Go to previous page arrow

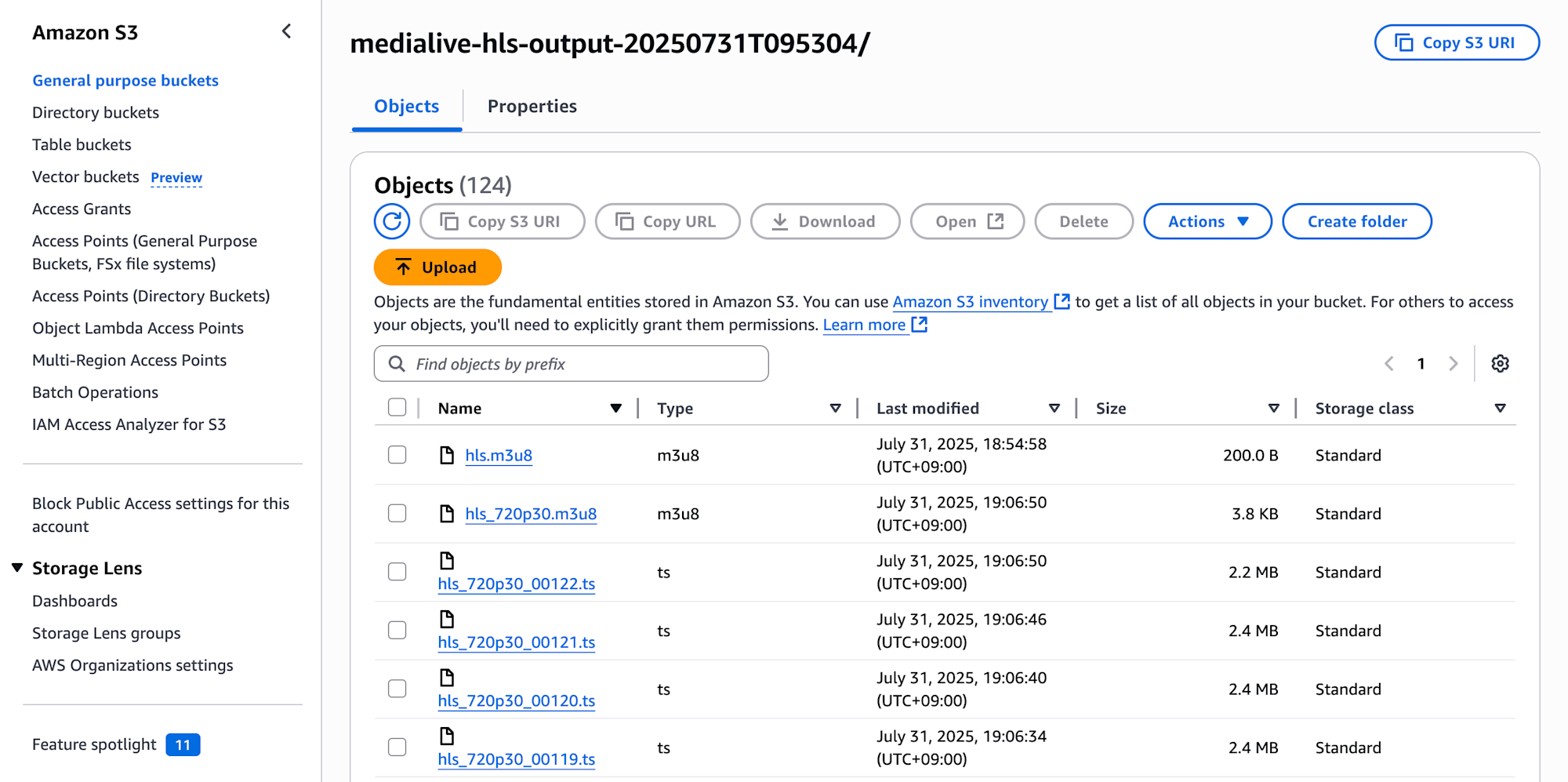1389,364
